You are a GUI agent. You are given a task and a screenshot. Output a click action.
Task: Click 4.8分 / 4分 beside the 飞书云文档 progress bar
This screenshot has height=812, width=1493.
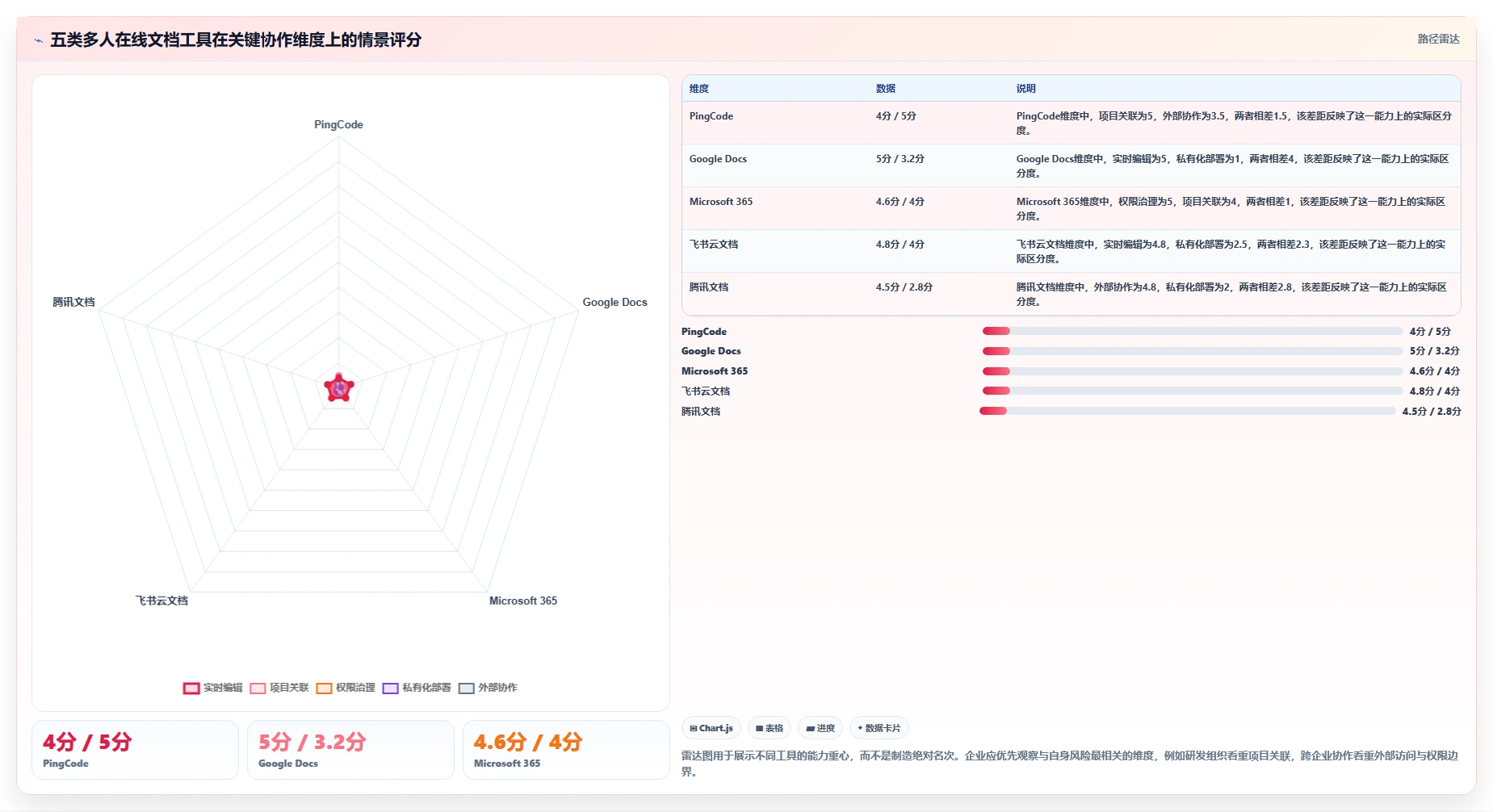pyautogui.click(x=1435, y=391)
